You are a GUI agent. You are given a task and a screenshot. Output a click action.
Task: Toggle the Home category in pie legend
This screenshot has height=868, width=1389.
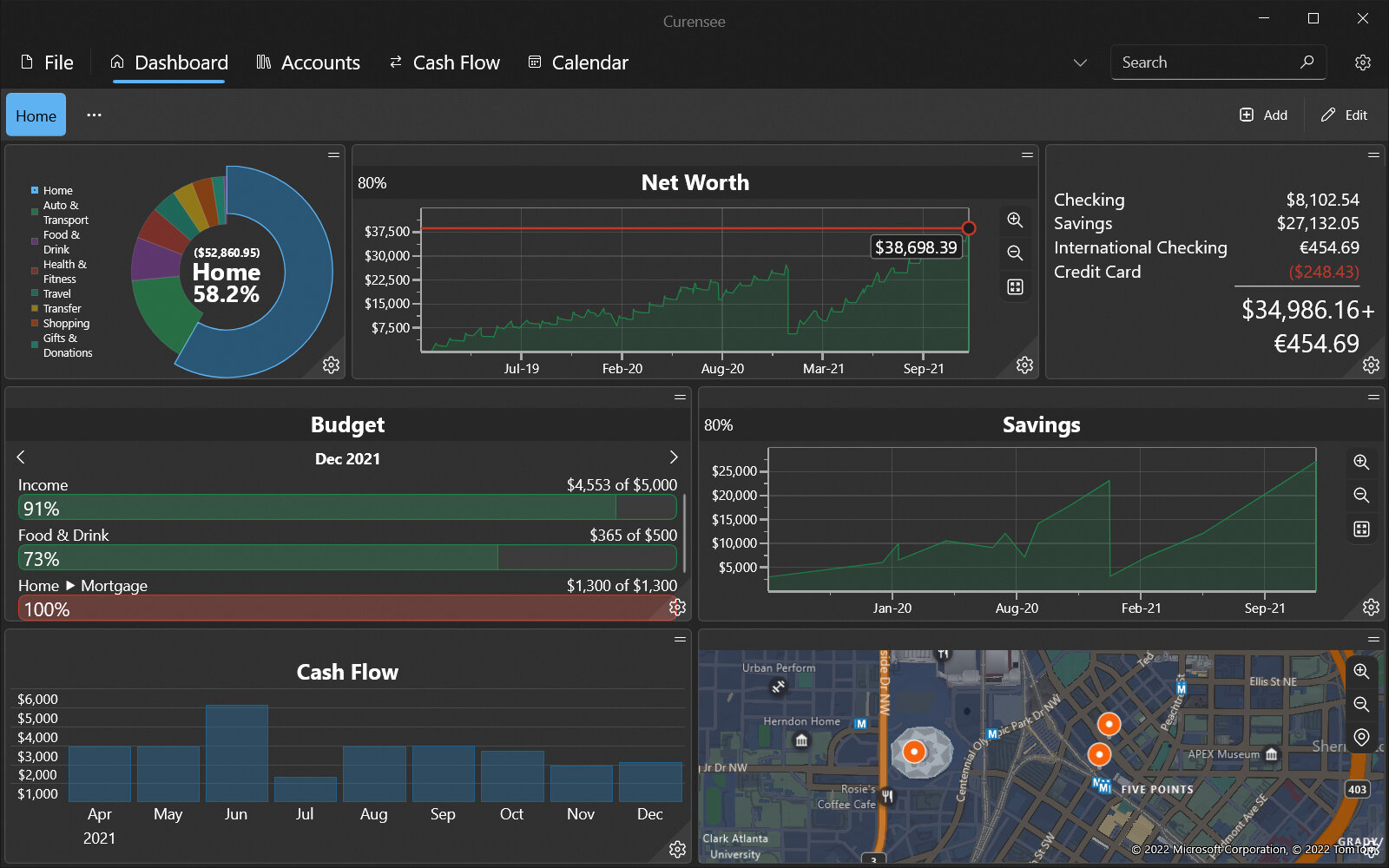click(35, 190)
